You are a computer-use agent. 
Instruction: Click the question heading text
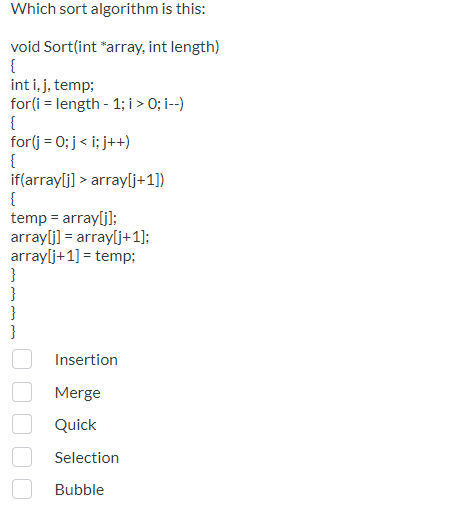pos(108,9)
